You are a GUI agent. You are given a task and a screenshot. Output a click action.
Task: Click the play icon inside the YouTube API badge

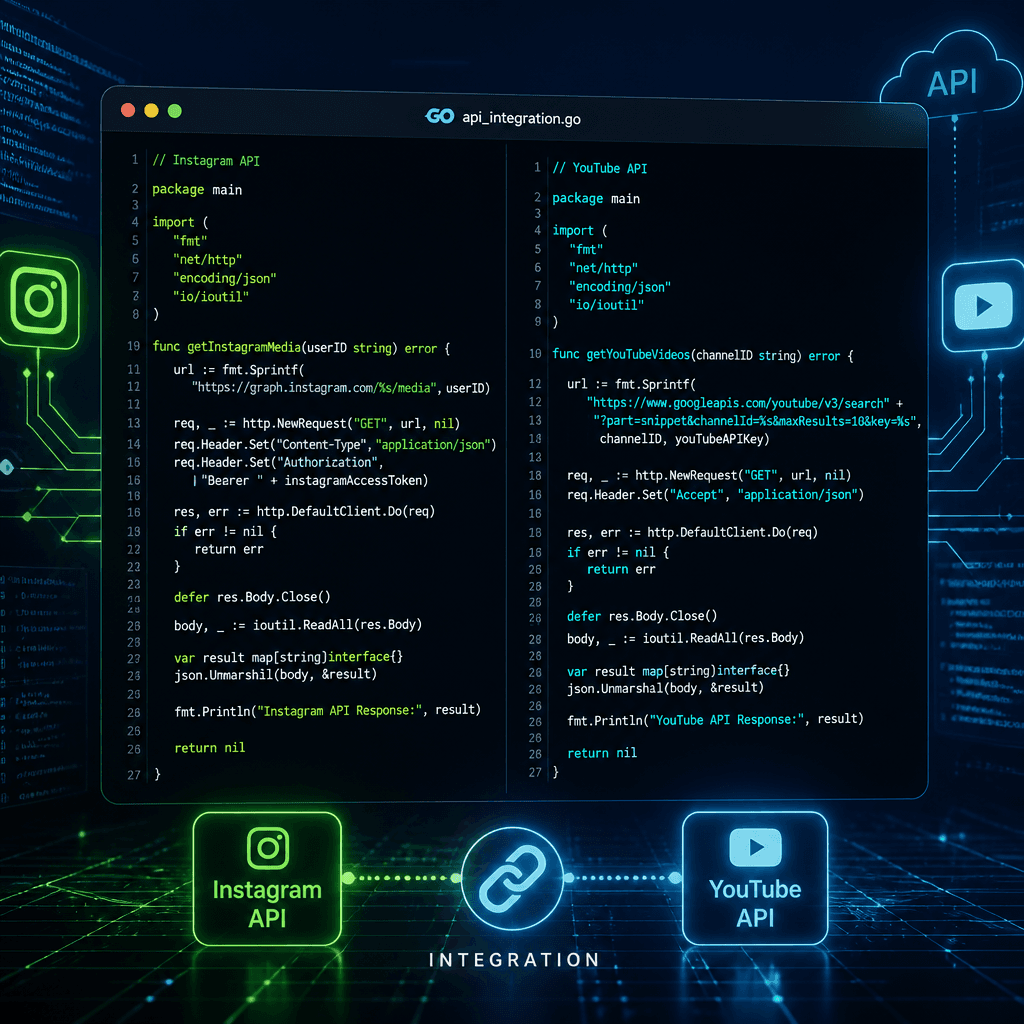tap(756, 847)
